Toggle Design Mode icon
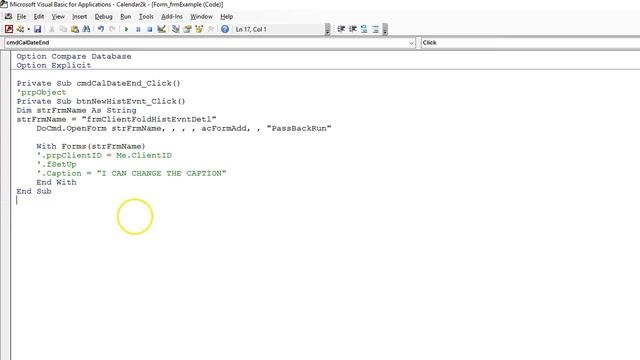Viewport: 640px width, 360px height. point(161,29)
